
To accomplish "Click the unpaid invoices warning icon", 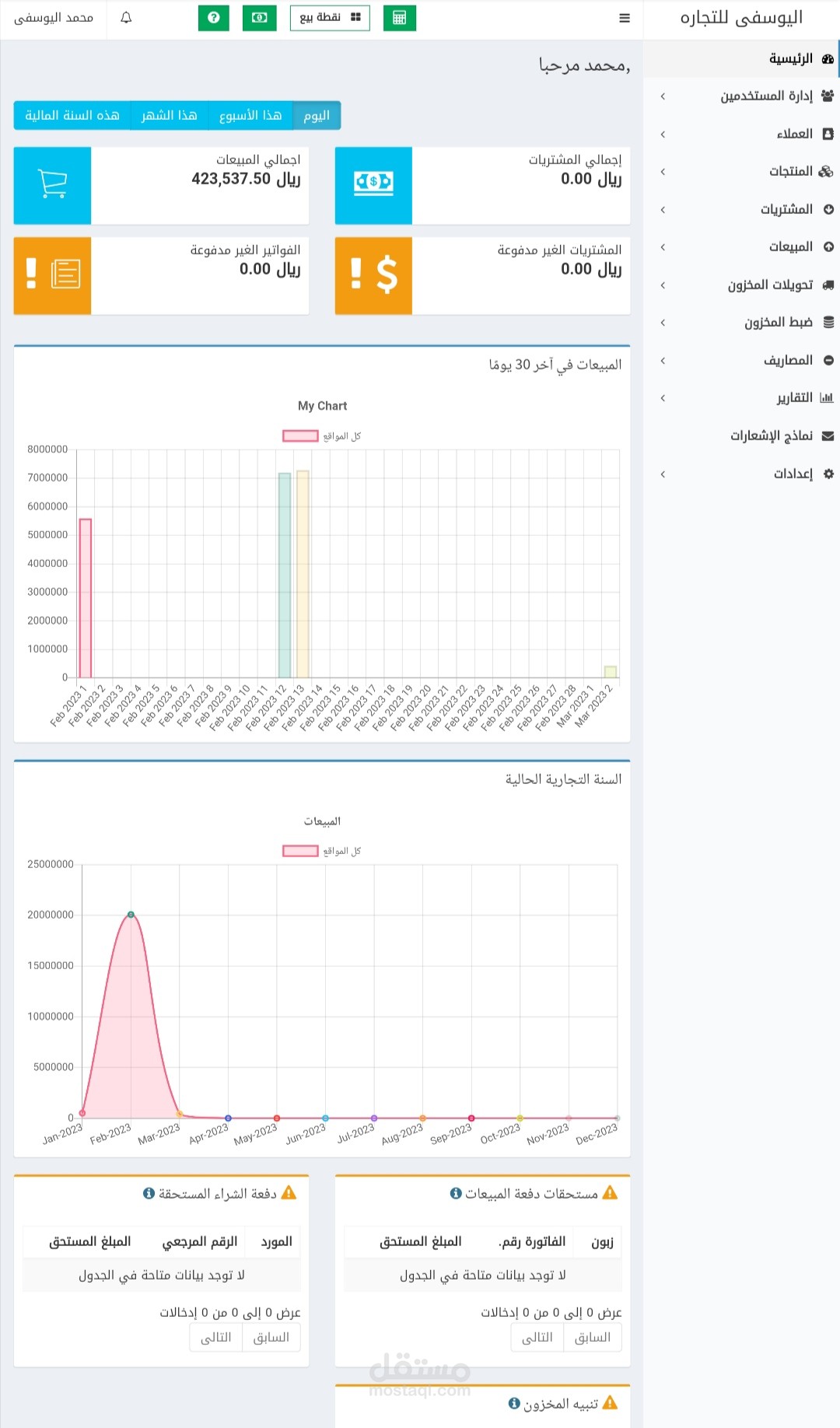I will pos(52,275).
